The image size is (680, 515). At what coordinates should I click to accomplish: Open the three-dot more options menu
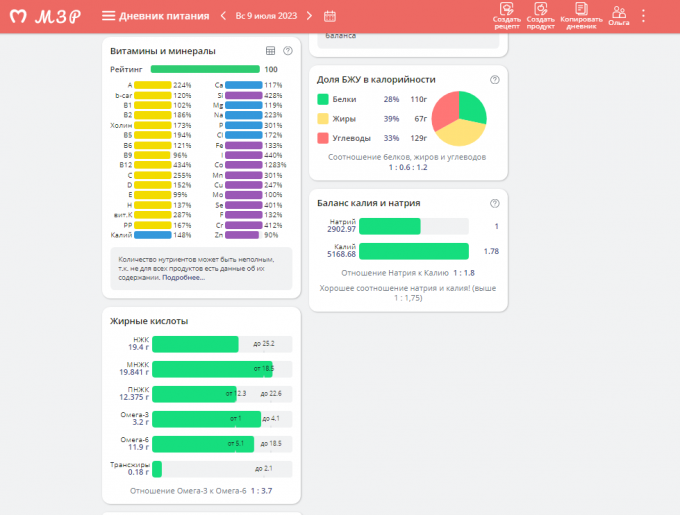[x=644, y=16]
